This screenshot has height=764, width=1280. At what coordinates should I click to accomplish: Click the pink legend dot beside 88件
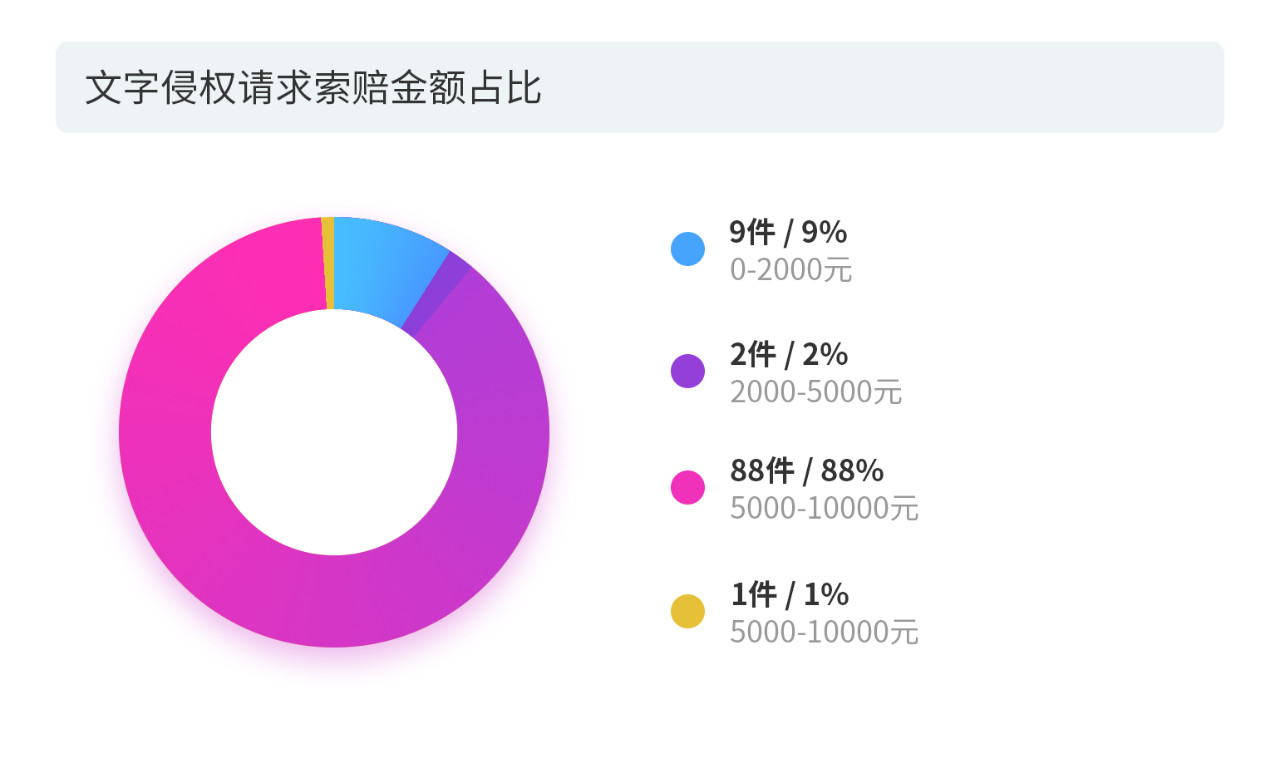click(x=688, y=488)
